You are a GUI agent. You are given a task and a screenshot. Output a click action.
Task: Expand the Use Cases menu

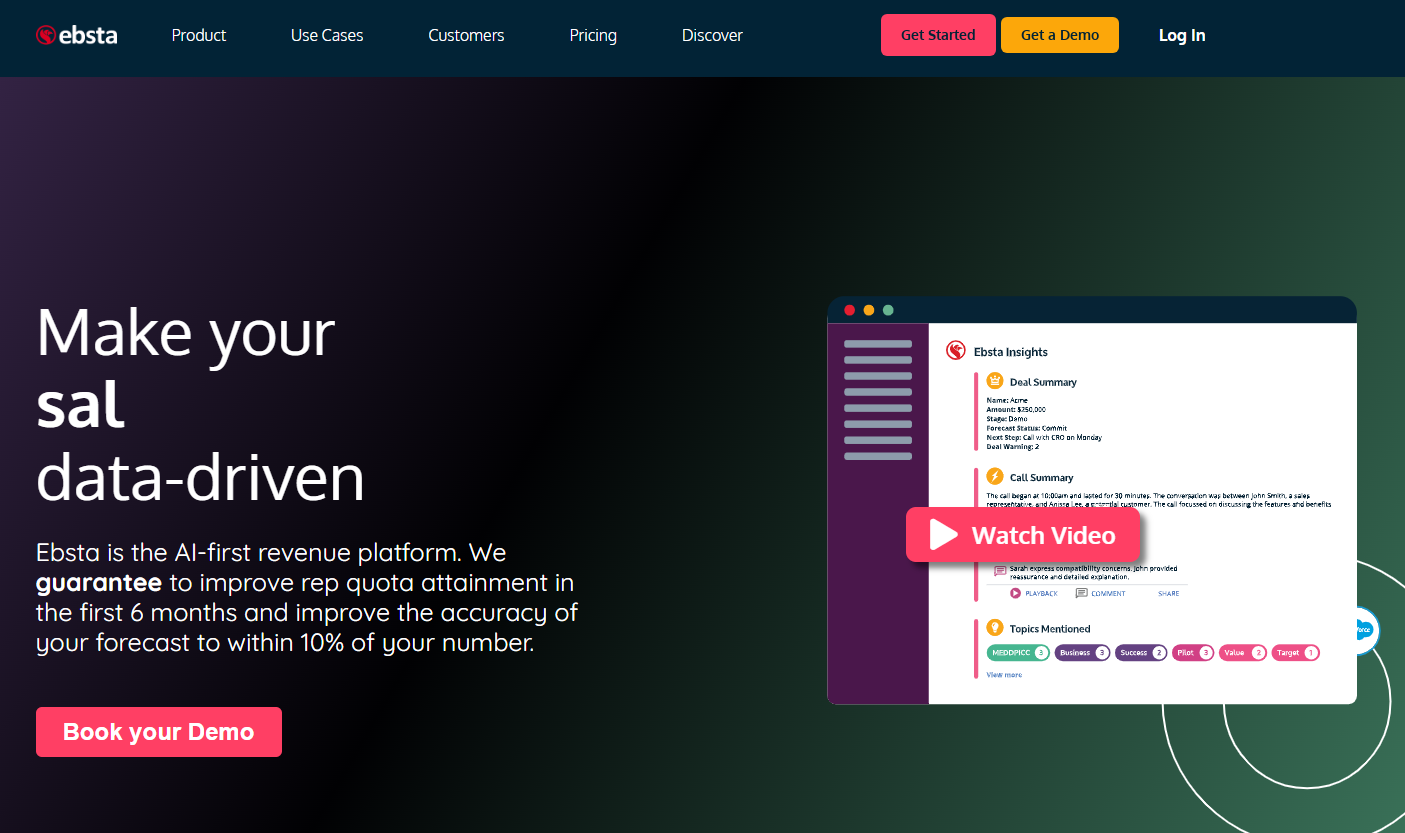(327, 35)
